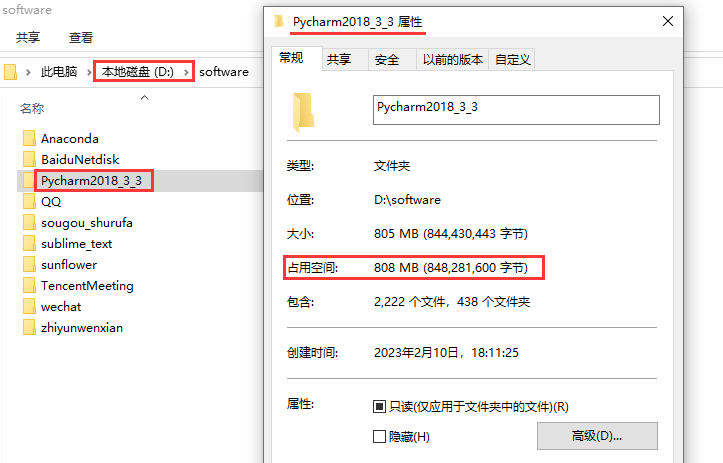Click the zhiyunwenxian folder icon

click(x=29, y=327)
